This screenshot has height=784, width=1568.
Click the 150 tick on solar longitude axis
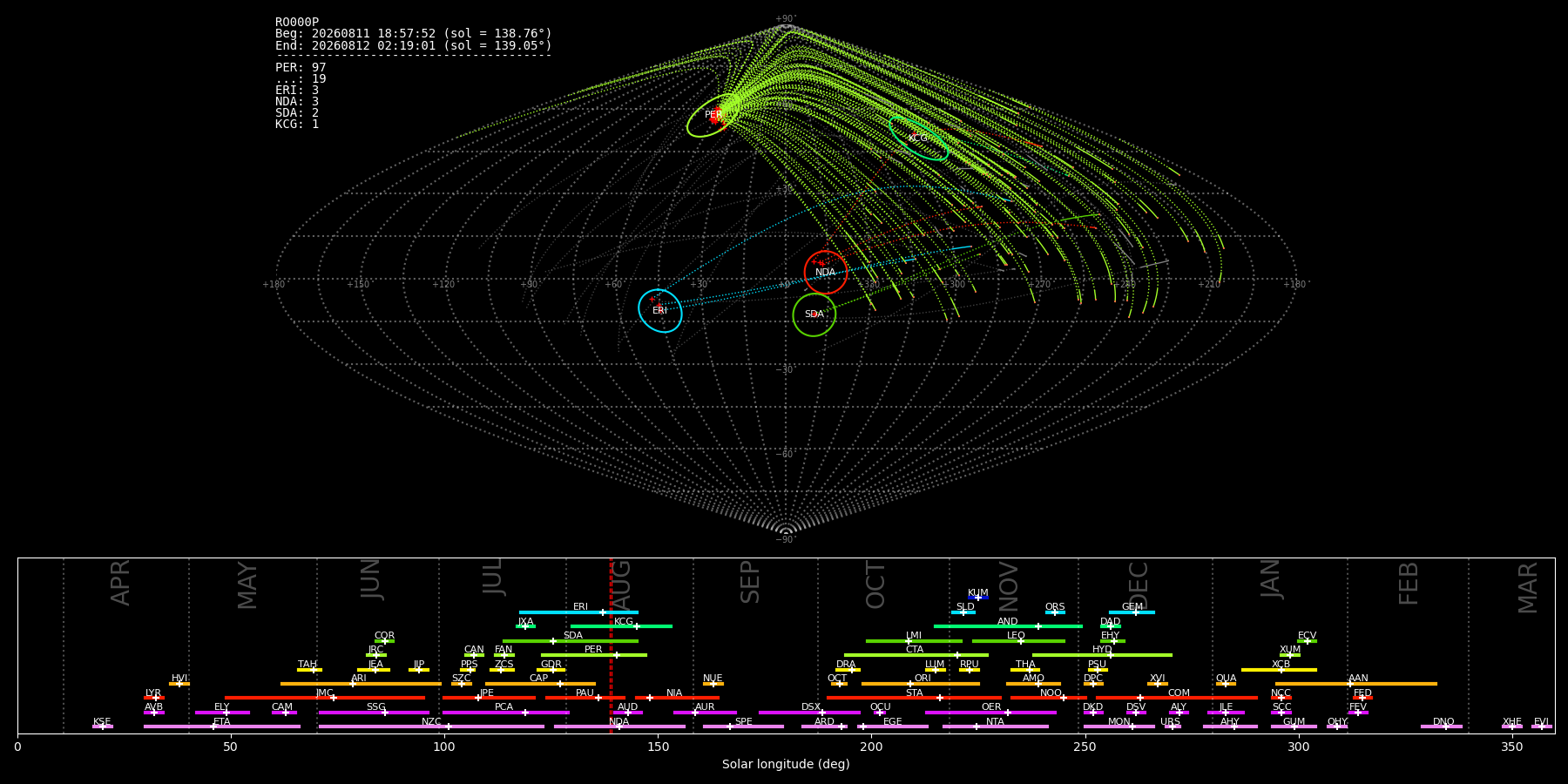pos(658,747)
